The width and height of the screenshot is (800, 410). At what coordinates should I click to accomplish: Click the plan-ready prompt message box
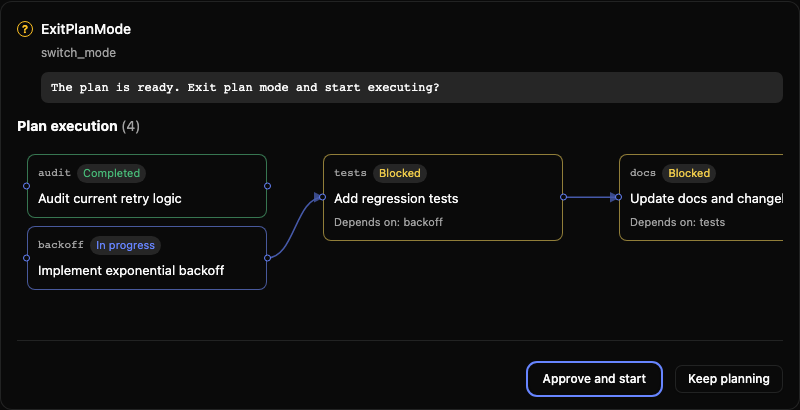click(412, 87)
